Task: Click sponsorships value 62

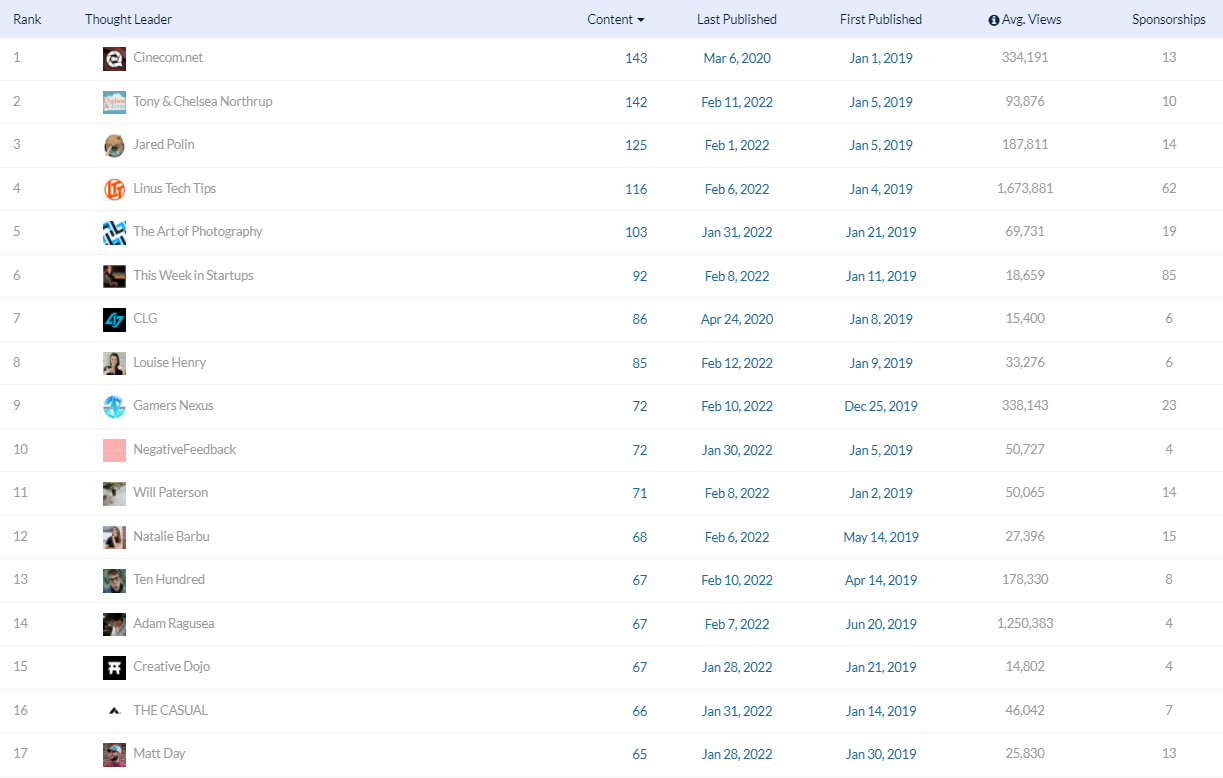Action: (x=1169, y=188)
